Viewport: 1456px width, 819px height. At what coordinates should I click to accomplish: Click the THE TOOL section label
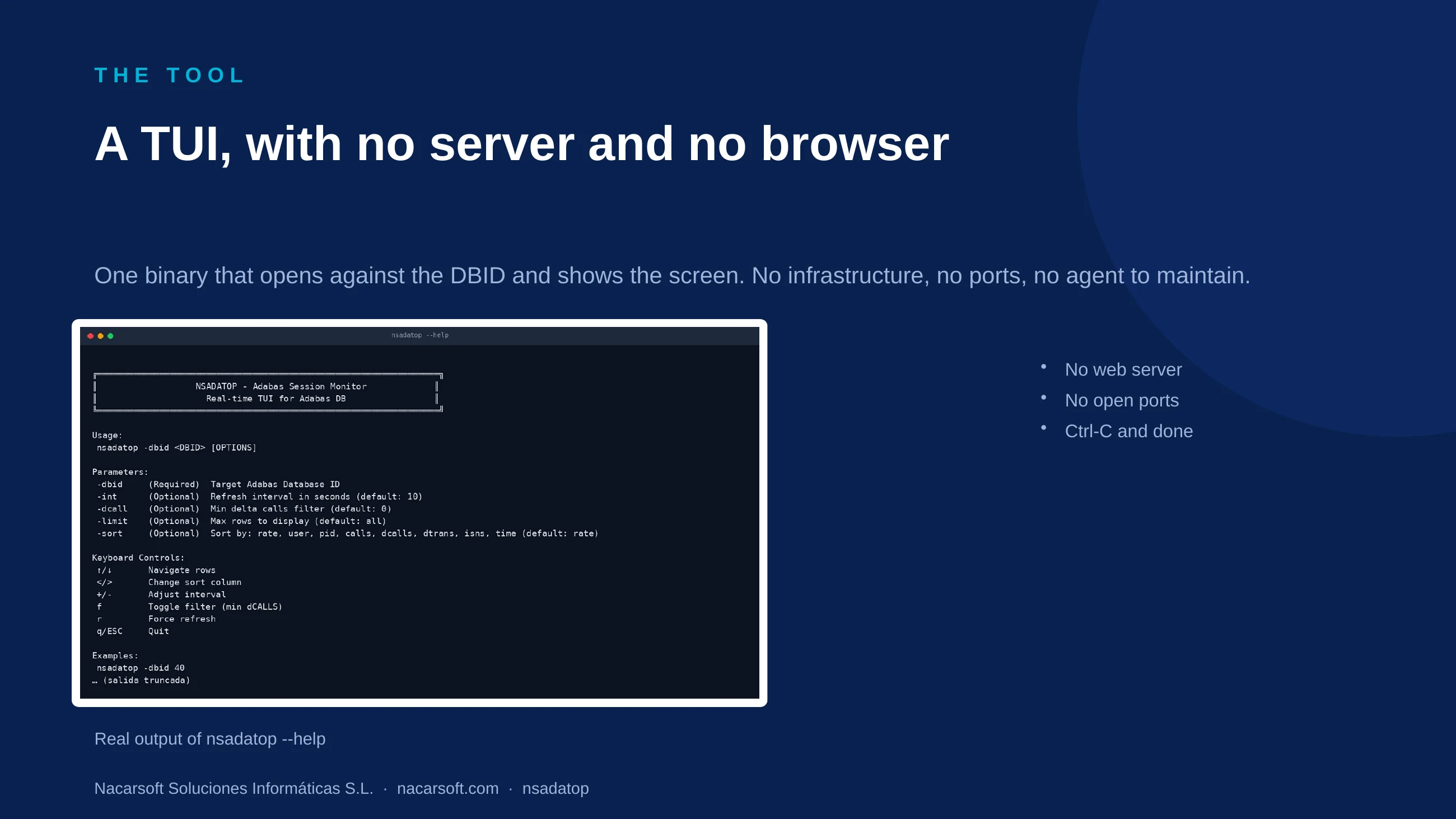coord(169,75)
